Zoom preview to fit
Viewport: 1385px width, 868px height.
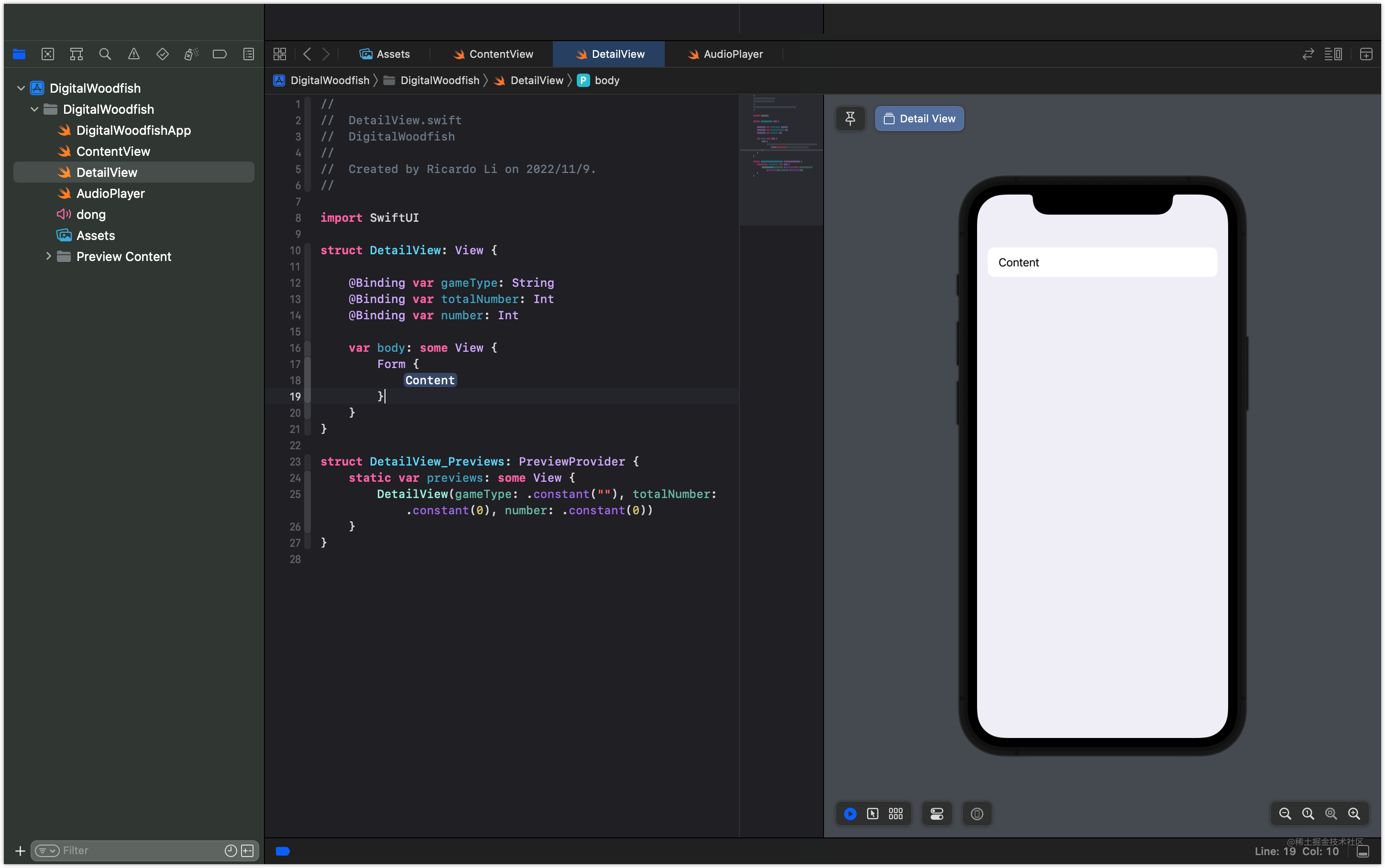[1331, 814]
